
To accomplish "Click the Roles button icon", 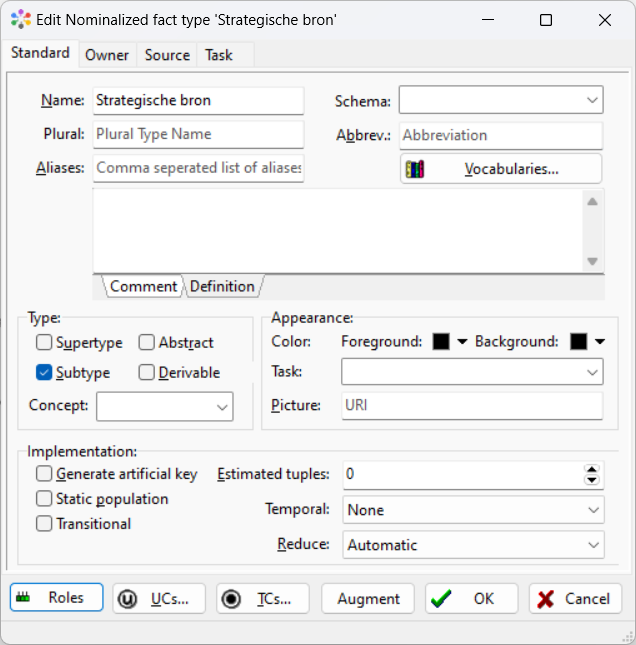I will (24, 598).
